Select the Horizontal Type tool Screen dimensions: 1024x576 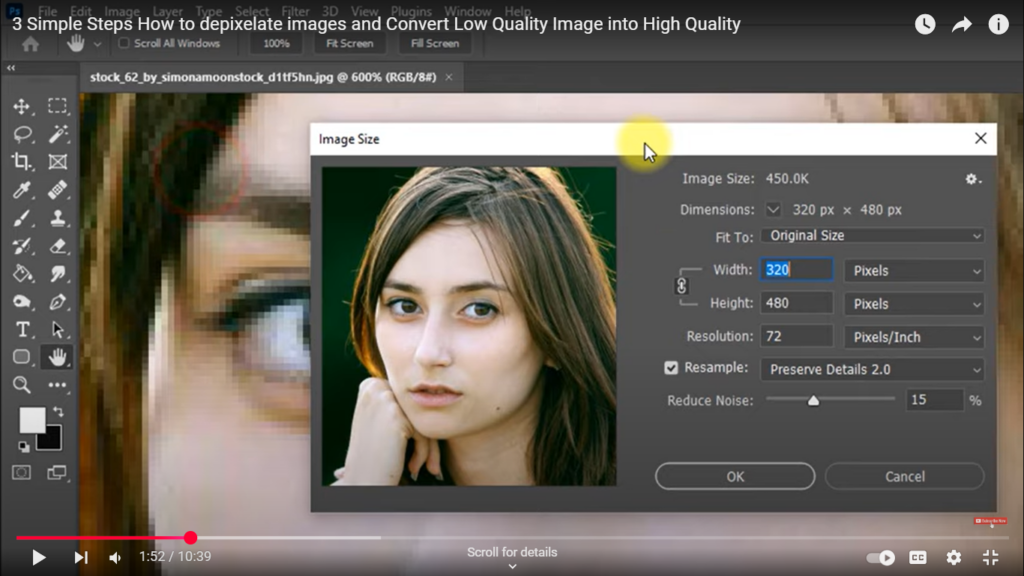click(x=22, y=329)
